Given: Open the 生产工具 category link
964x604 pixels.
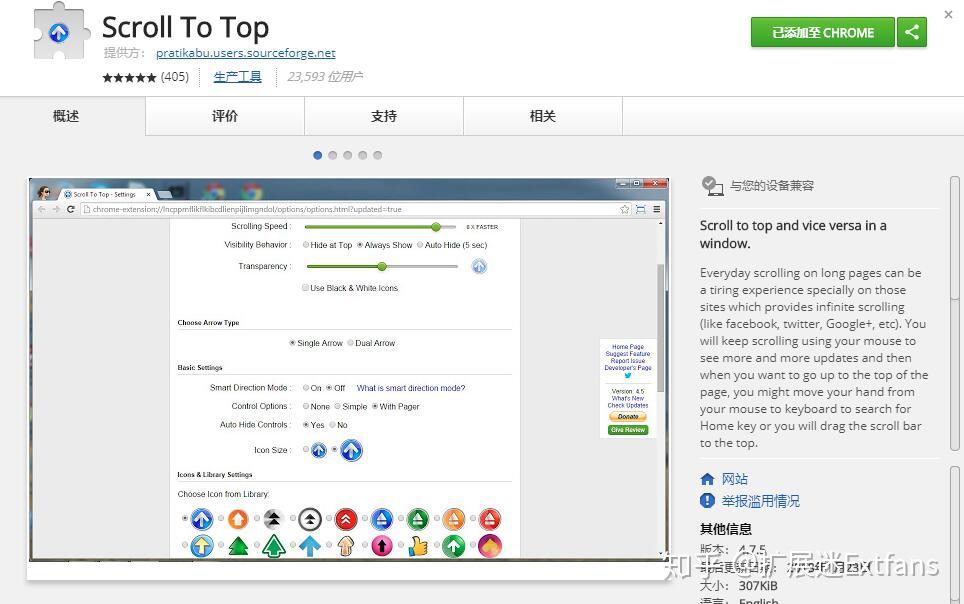Looking at the screenshot, I should (237, 77).
